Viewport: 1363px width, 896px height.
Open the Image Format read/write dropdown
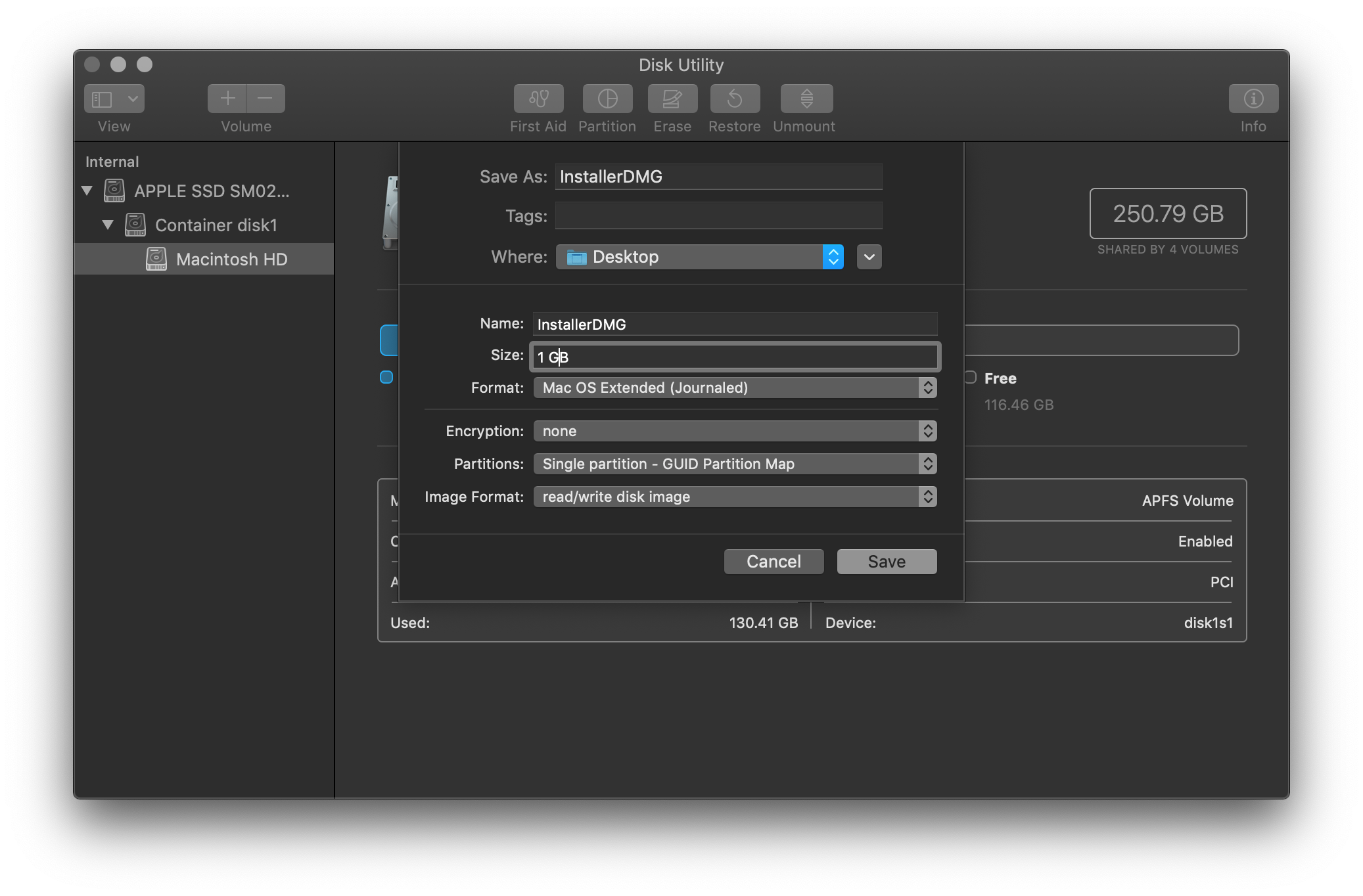(734, 497)
